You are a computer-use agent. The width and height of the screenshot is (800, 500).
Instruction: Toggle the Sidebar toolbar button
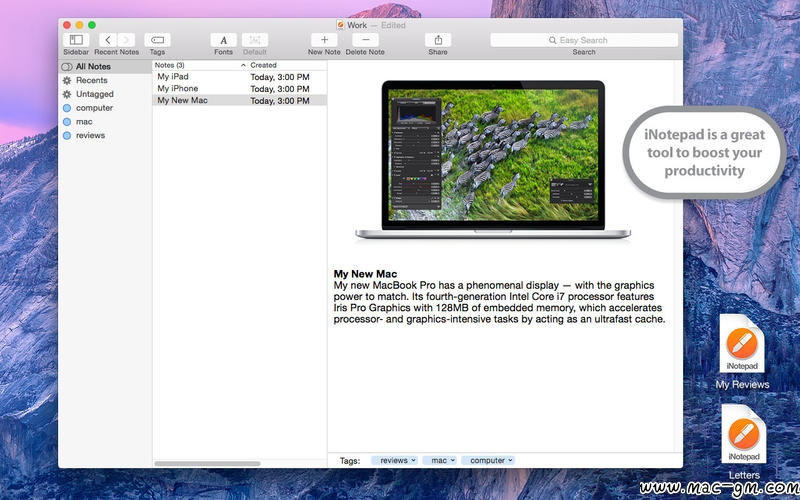[76, 40]
